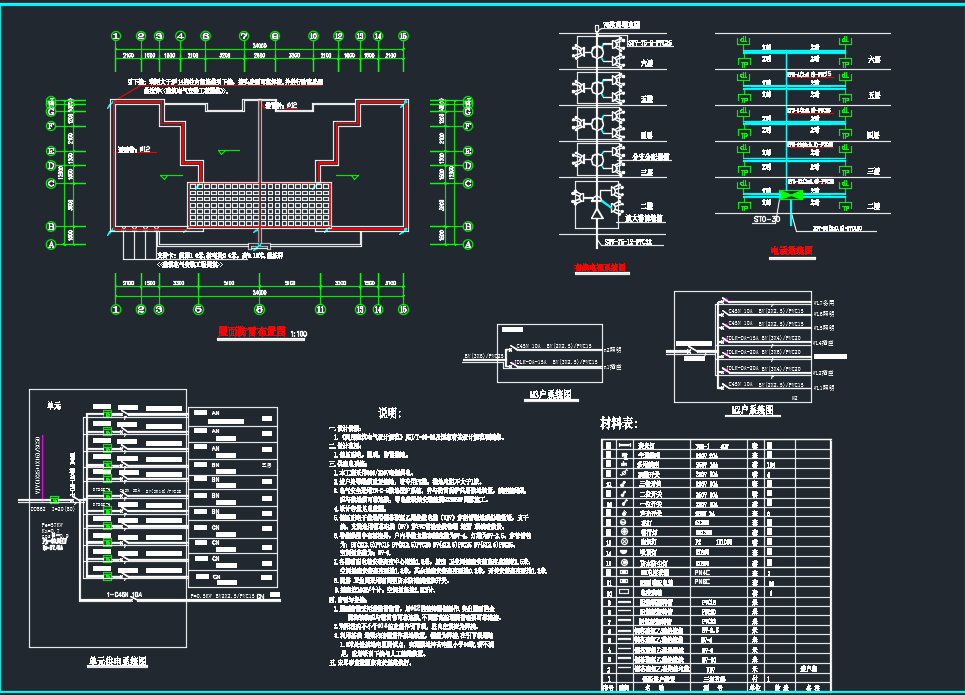The image size is (965, 695).
Task: Click grid axis bubble 10
Action: click(313, 36)
